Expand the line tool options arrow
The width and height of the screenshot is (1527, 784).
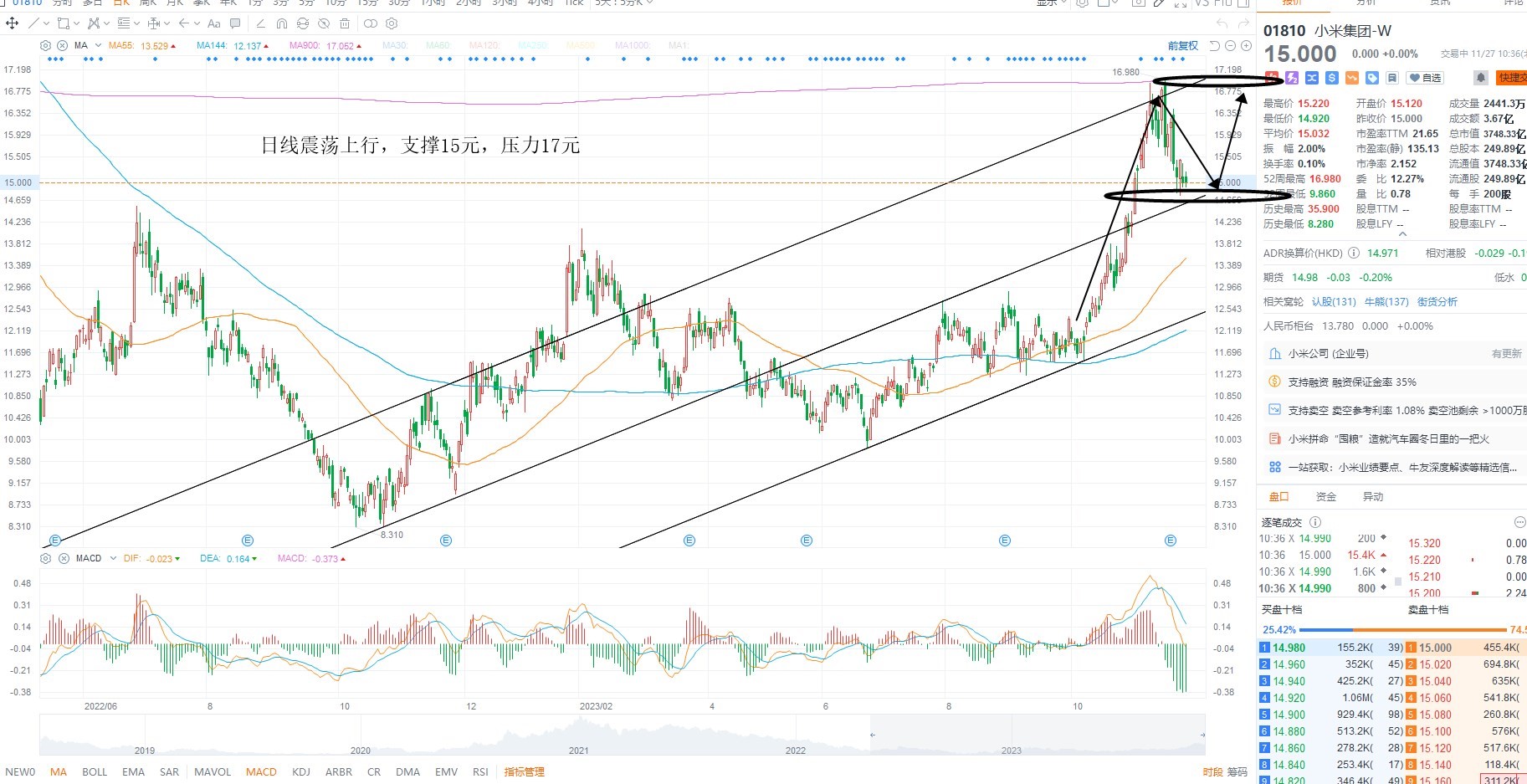[x=46, y=24]
